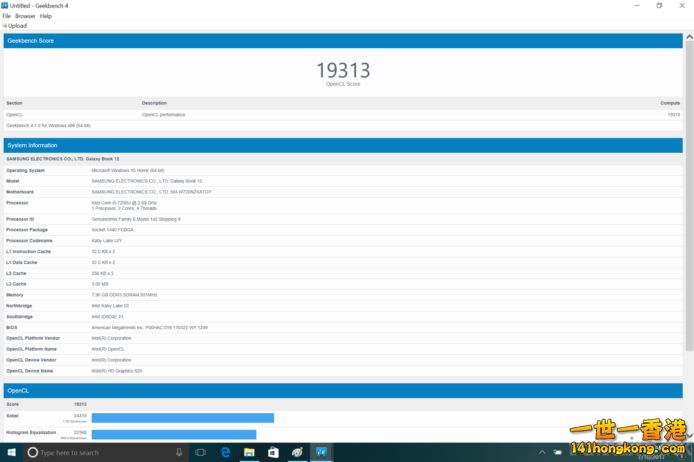Image resolution: width=694 pixels, height=462 pixels.
Task: Open the Store from taskbar
Action: [273, 452]
